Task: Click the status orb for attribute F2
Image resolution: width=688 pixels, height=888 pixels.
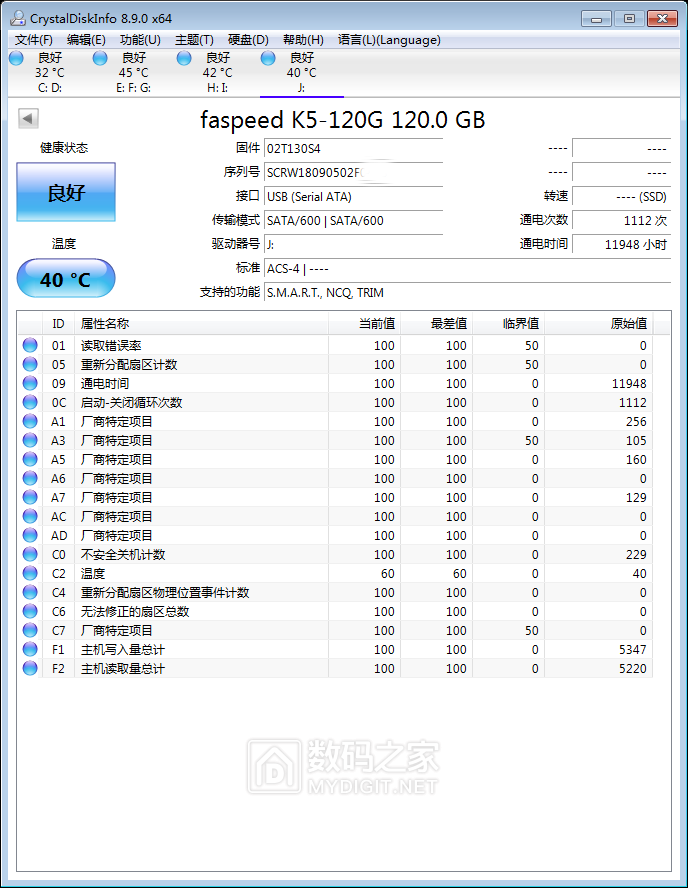Action: (30, 668)
